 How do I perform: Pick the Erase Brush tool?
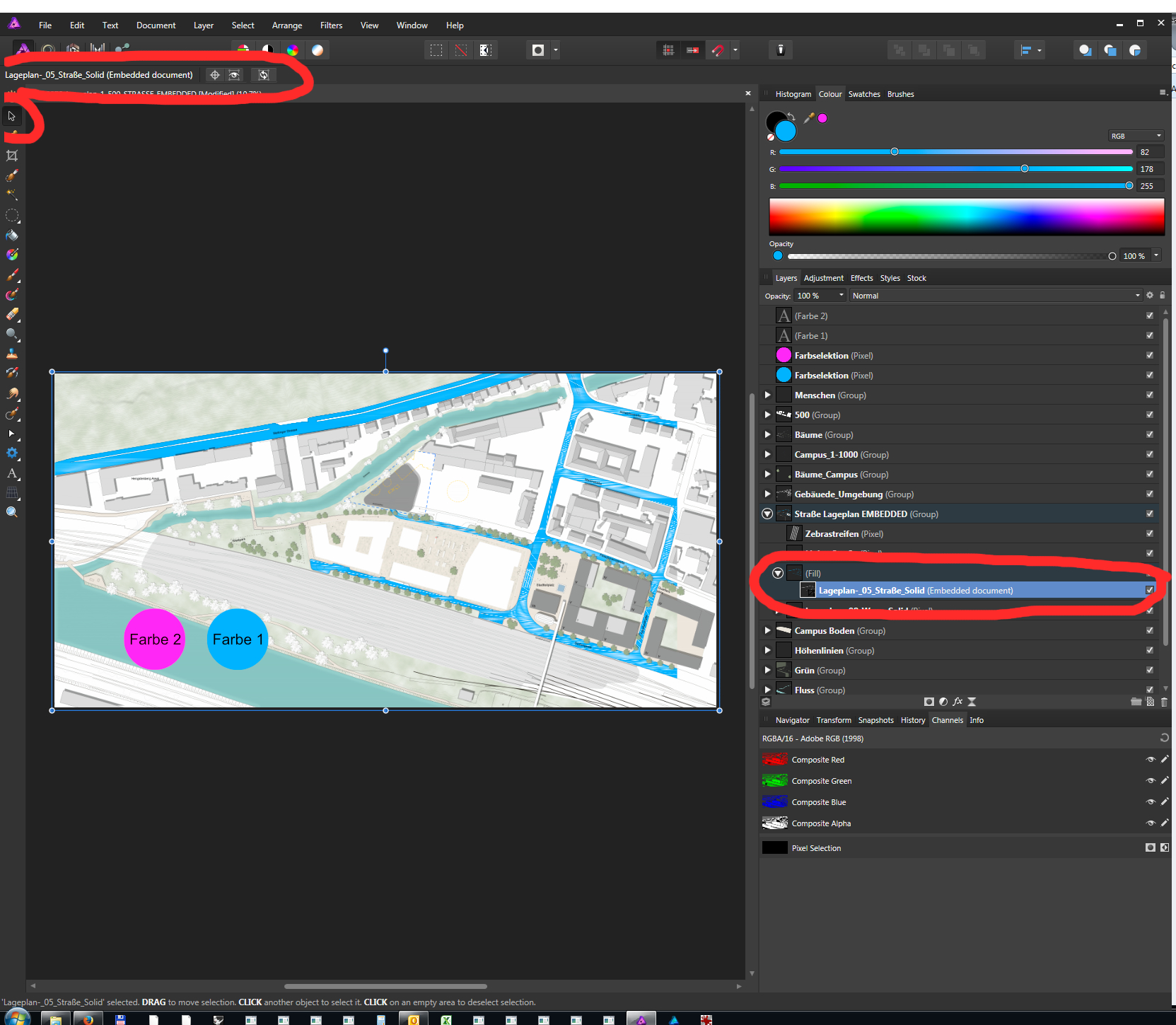click(12, 314)
